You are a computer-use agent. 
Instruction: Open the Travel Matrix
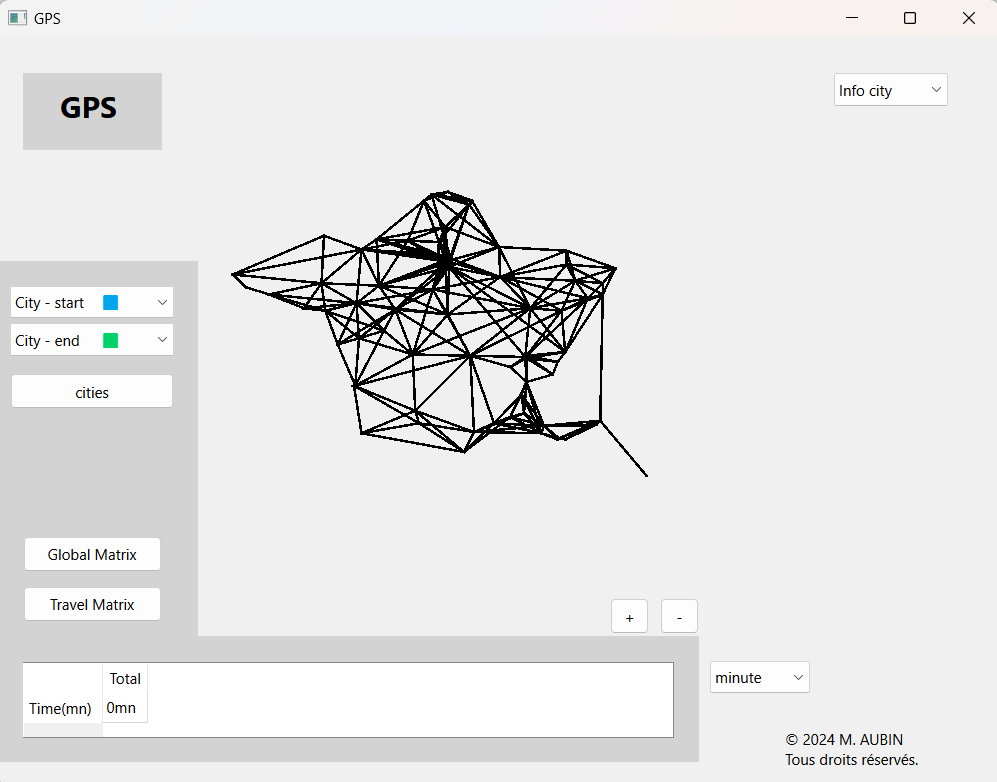point(92,604)
